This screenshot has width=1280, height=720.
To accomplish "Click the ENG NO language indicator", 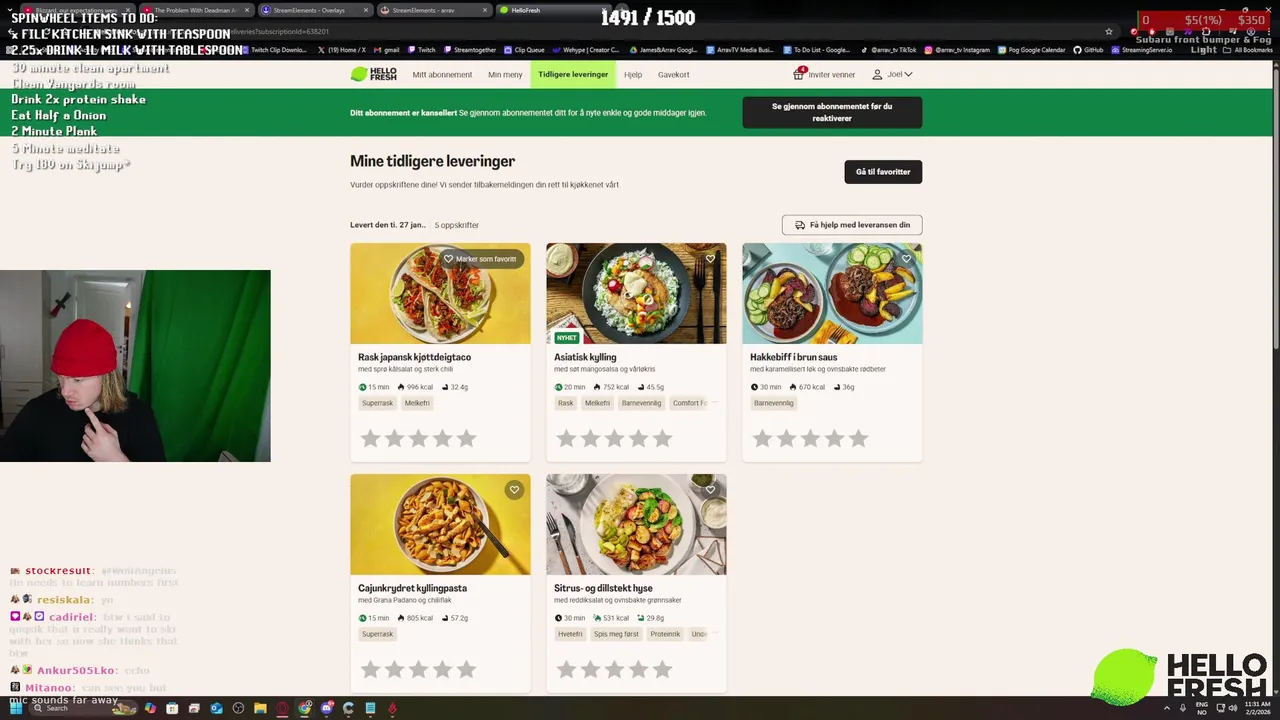I will point(1202,708).
